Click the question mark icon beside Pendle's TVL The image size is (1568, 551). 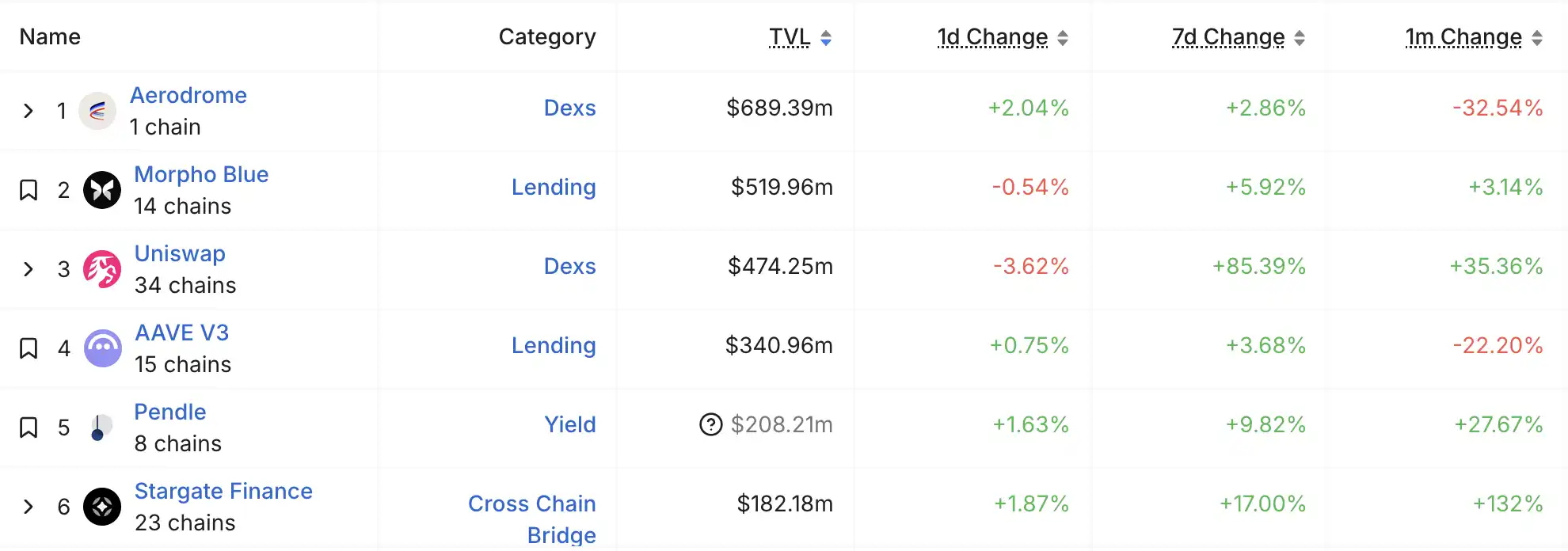click(x=710, y=424)
